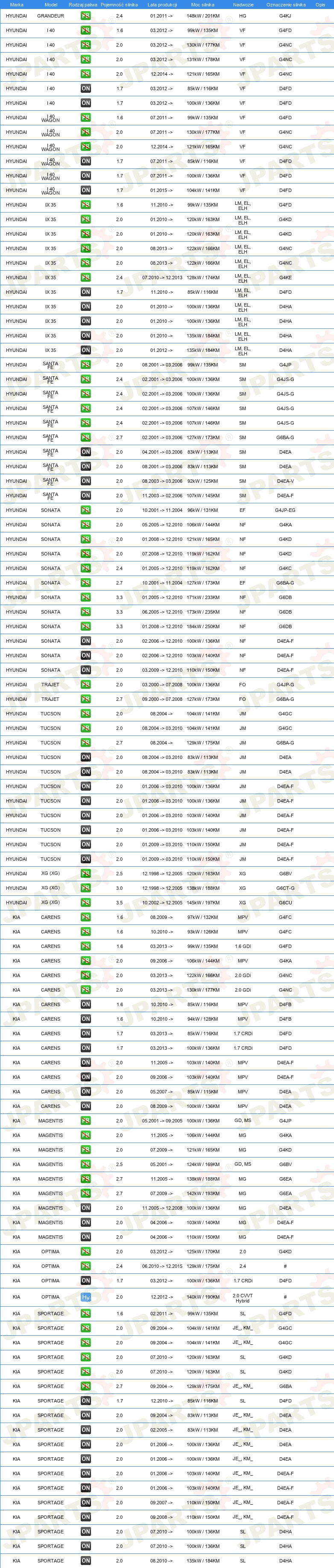Select engine code G6CU cell
This screenshot has width=334, height=1568.
pos(285,903)
